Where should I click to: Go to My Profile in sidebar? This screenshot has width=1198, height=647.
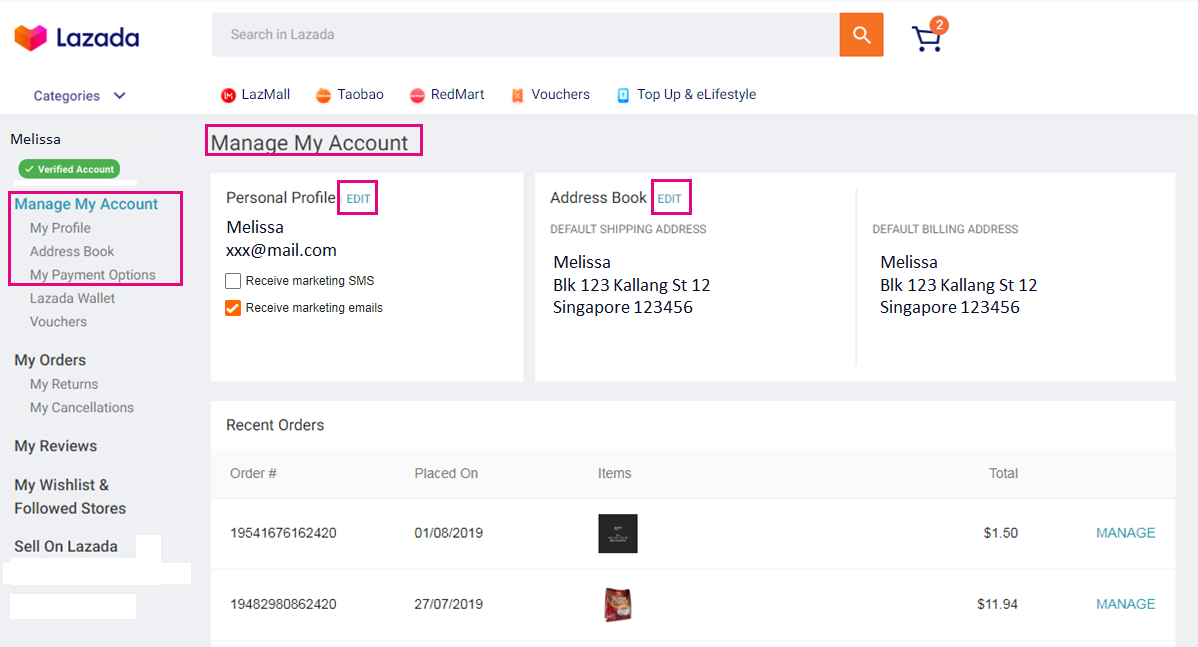pyautogui.click(x=60, y=228)
